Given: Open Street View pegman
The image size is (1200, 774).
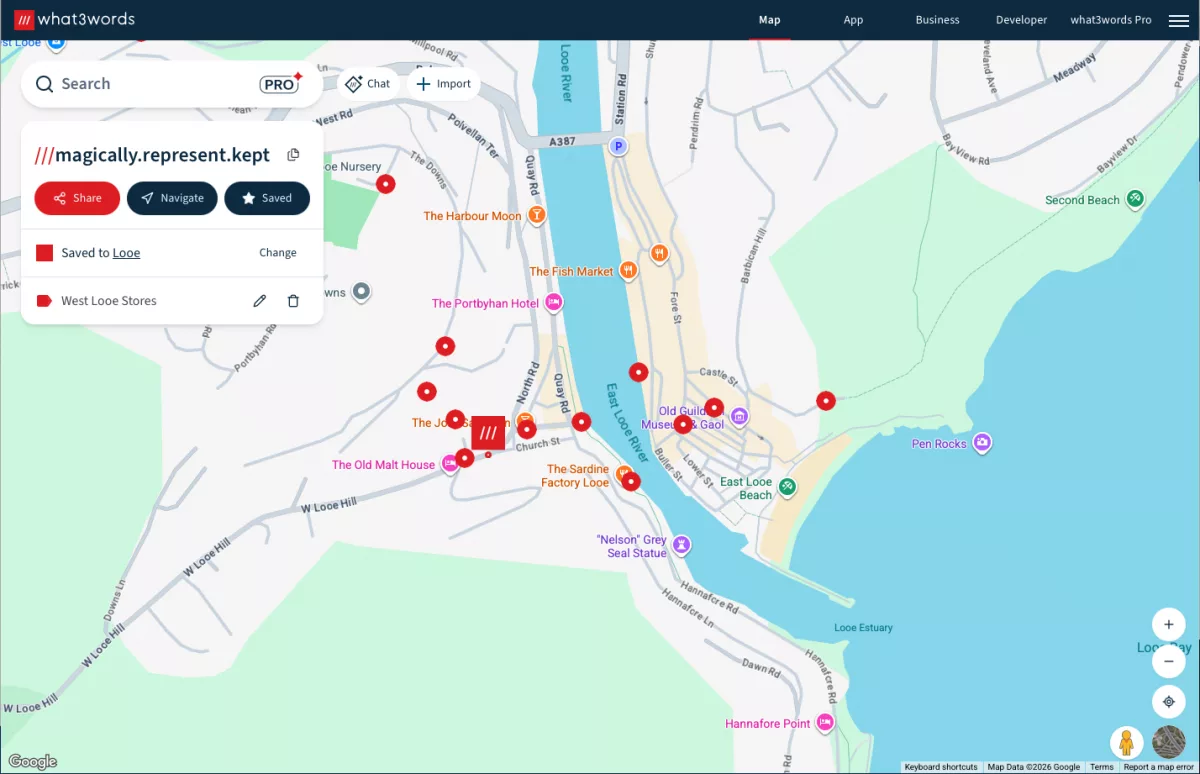Looking at the screenshot, I should (x=1127, y=743).
